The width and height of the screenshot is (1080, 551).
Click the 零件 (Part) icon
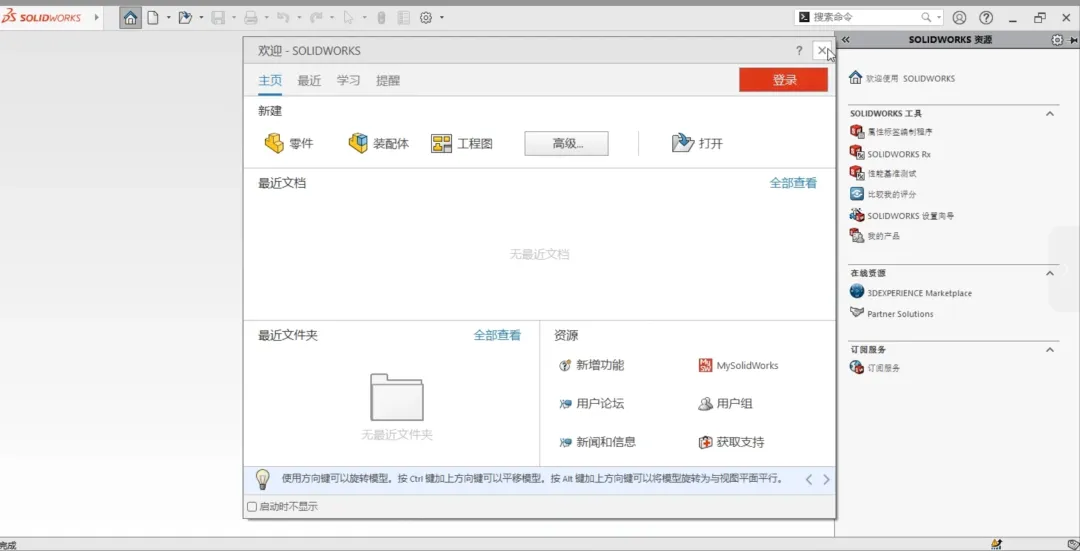274,143
